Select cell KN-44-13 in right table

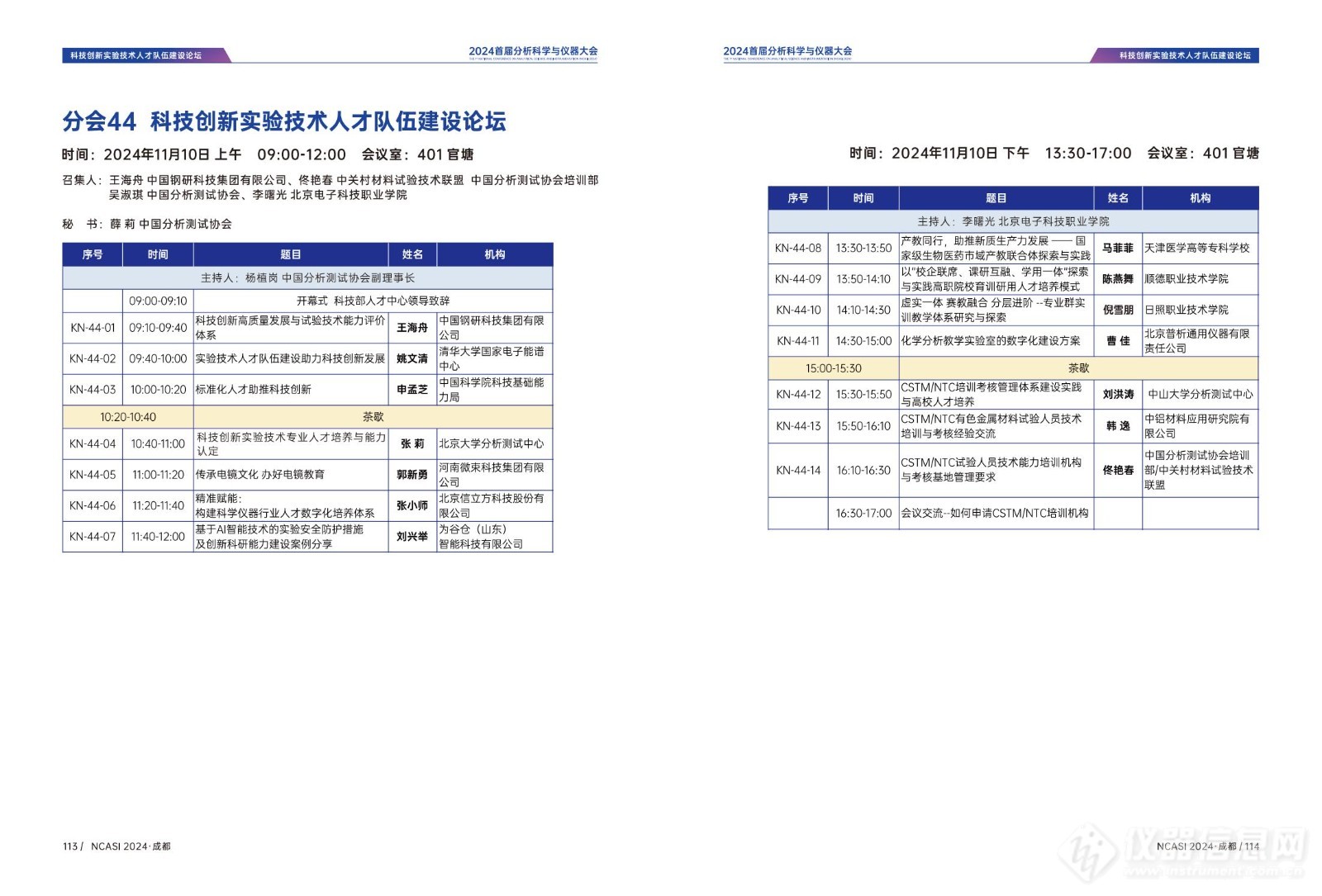[x=798, y=426]
